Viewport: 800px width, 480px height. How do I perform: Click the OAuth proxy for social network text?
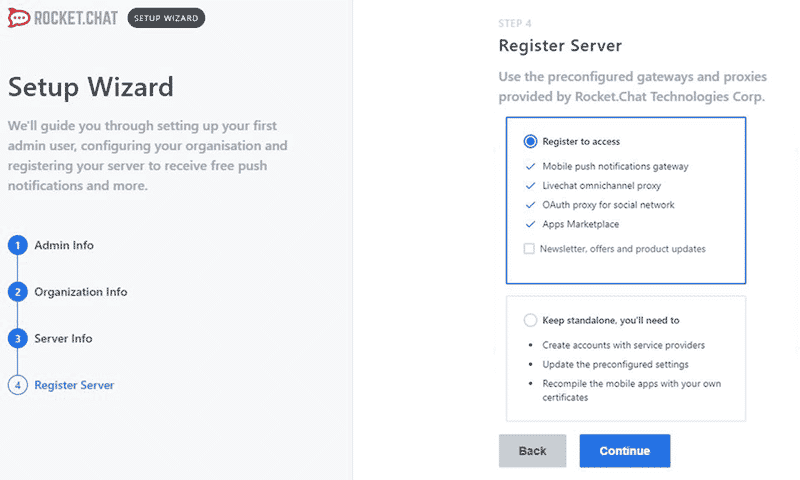click(x=608, y=205)
